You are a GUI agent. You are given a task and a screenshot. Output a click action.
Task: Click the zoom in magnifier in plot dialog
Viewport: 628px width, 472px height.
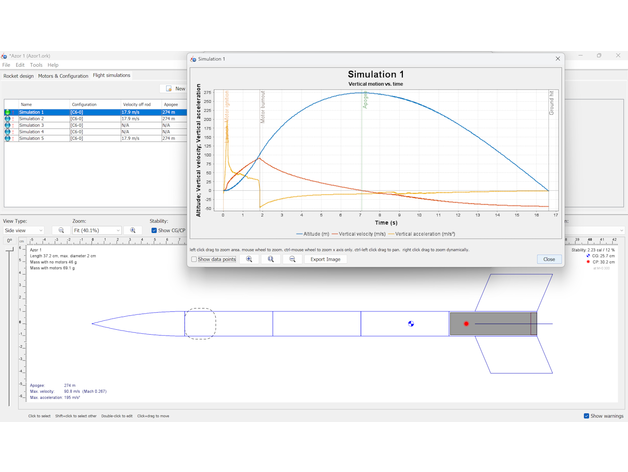pyautogui.click(x=249, y=259)
